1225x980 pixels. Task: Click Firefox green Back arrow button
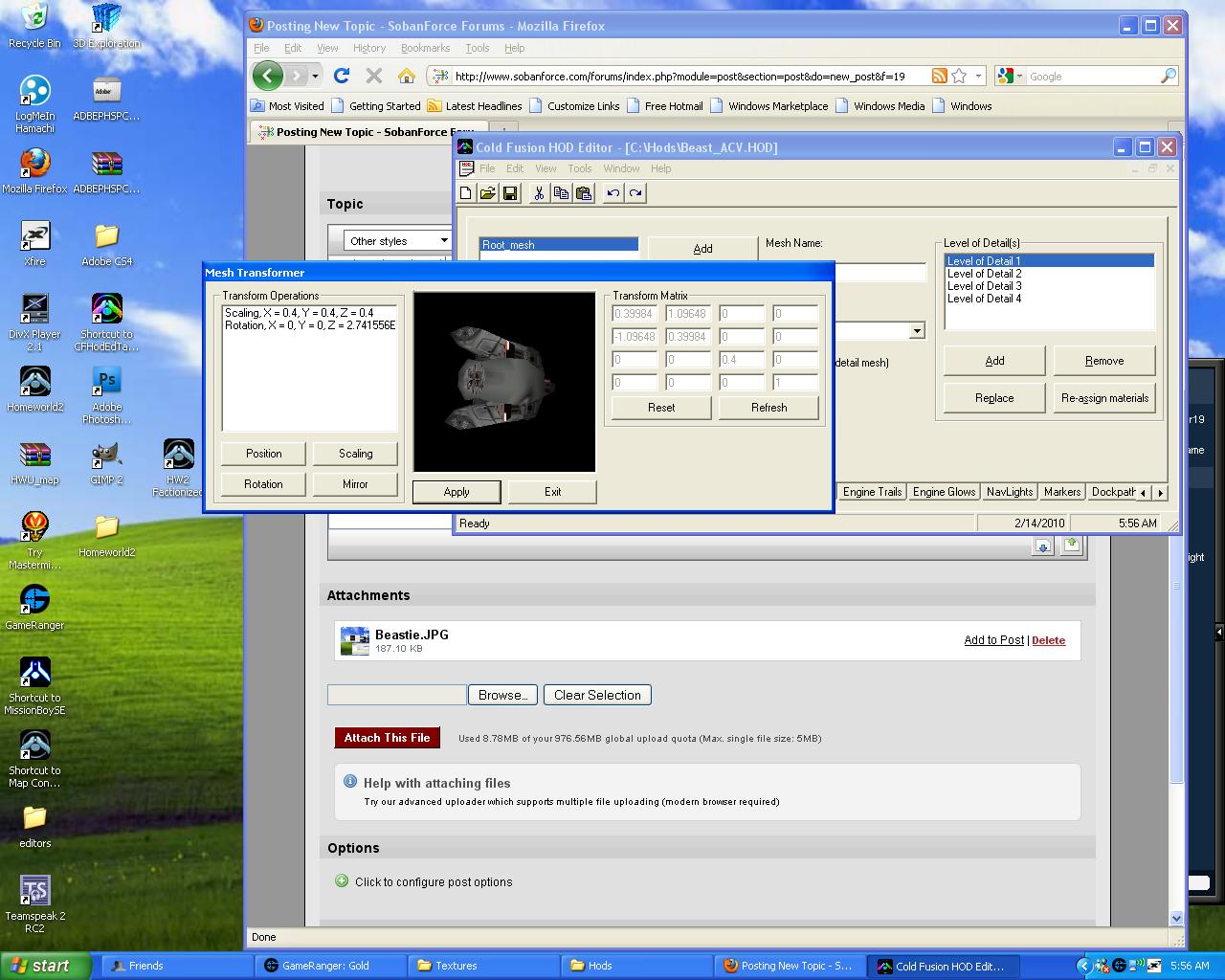point(268,76)
